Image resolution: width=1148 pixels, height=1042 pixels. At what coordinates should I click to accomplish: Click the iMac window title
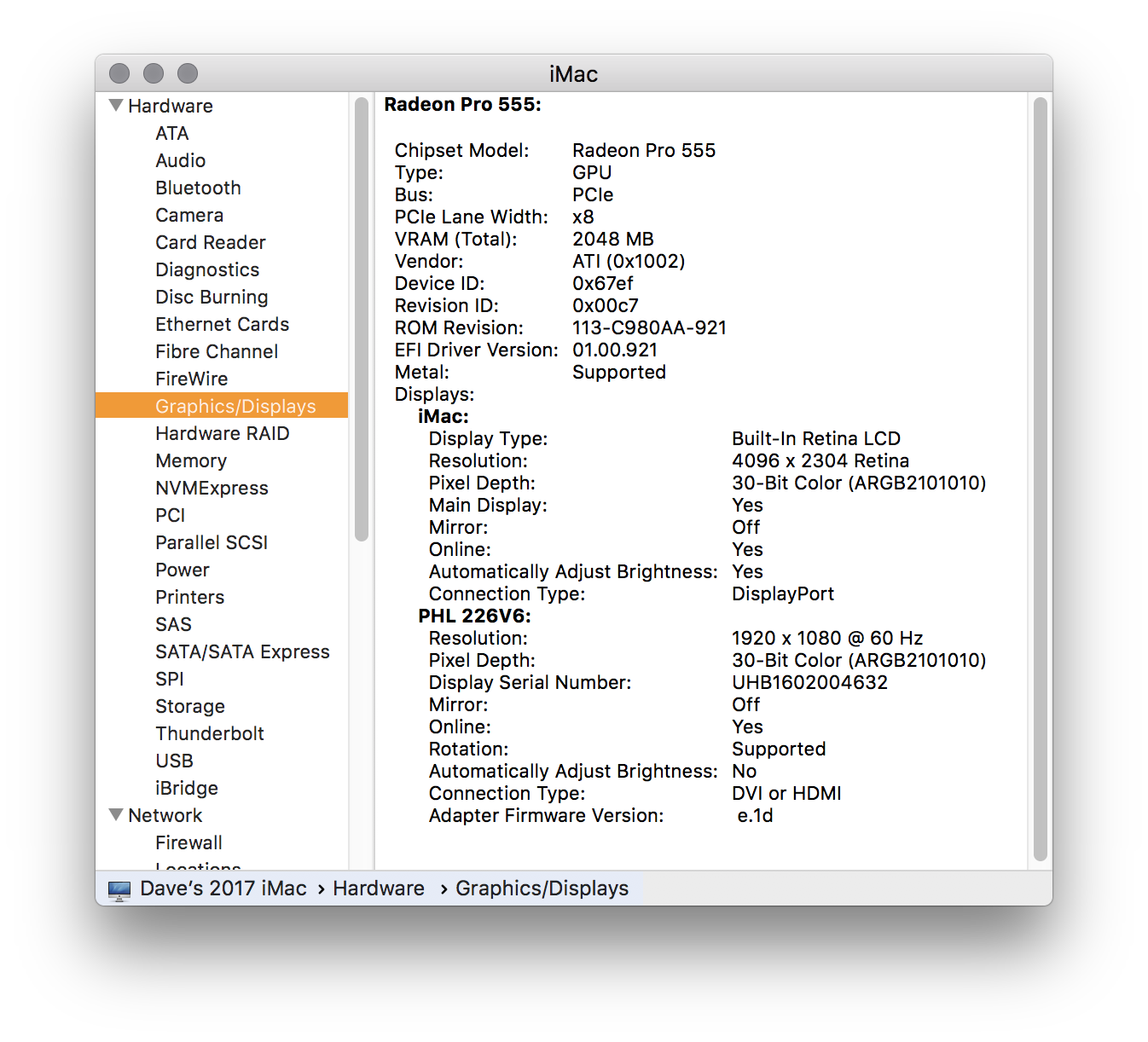point(573,74)
